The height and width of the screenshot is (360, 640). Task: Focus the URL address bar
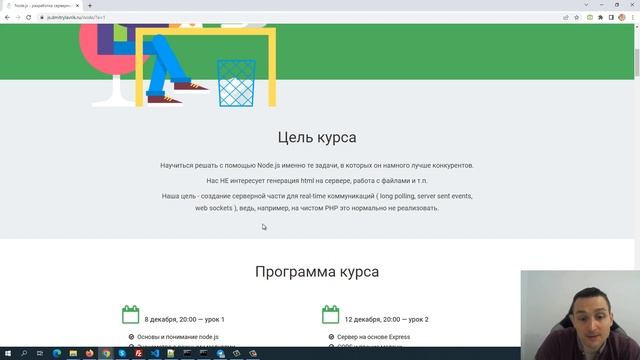[300, 18]
